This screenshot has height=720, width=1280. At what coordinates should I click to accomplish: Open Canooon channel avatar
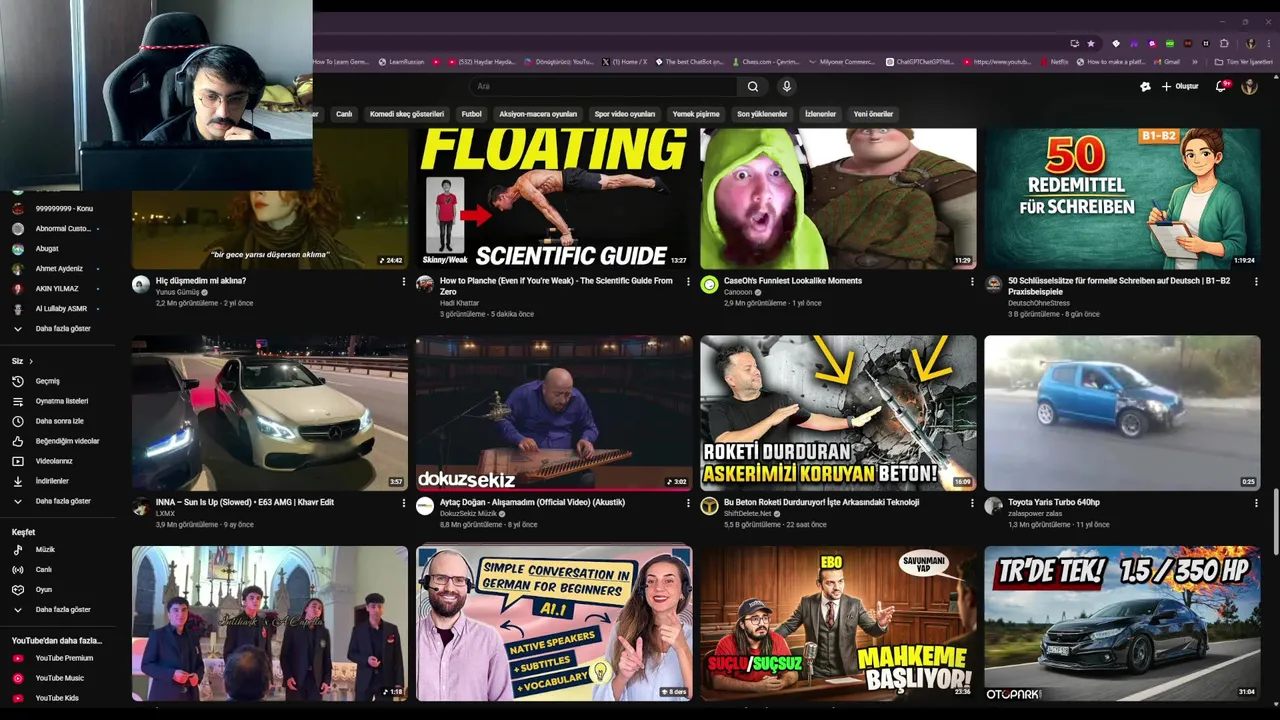[709, 284]
